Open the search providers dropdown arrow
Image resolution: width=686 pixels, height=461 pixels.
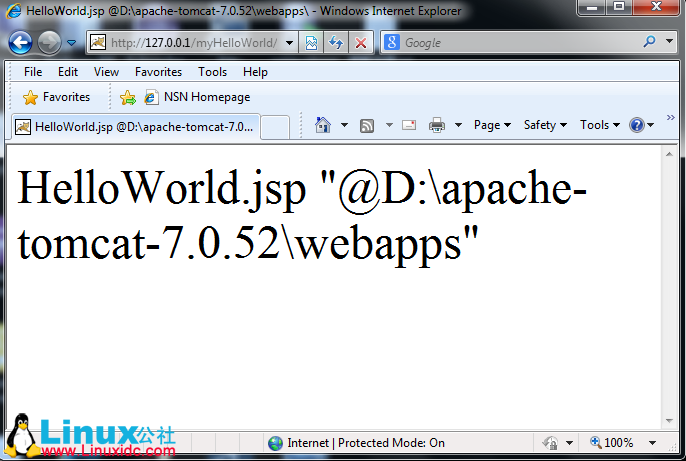pos(669,42)
